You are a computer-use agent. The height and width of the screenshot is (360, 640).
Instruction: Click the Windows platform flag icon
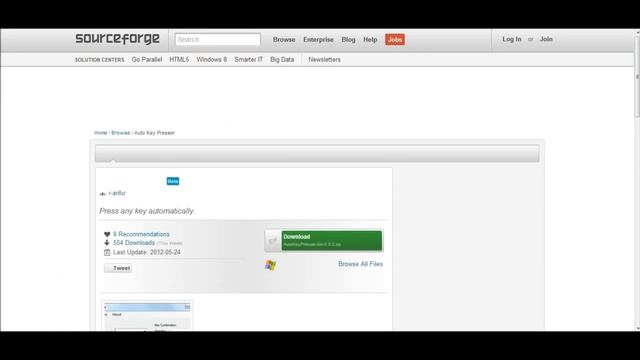pos(270,265)
